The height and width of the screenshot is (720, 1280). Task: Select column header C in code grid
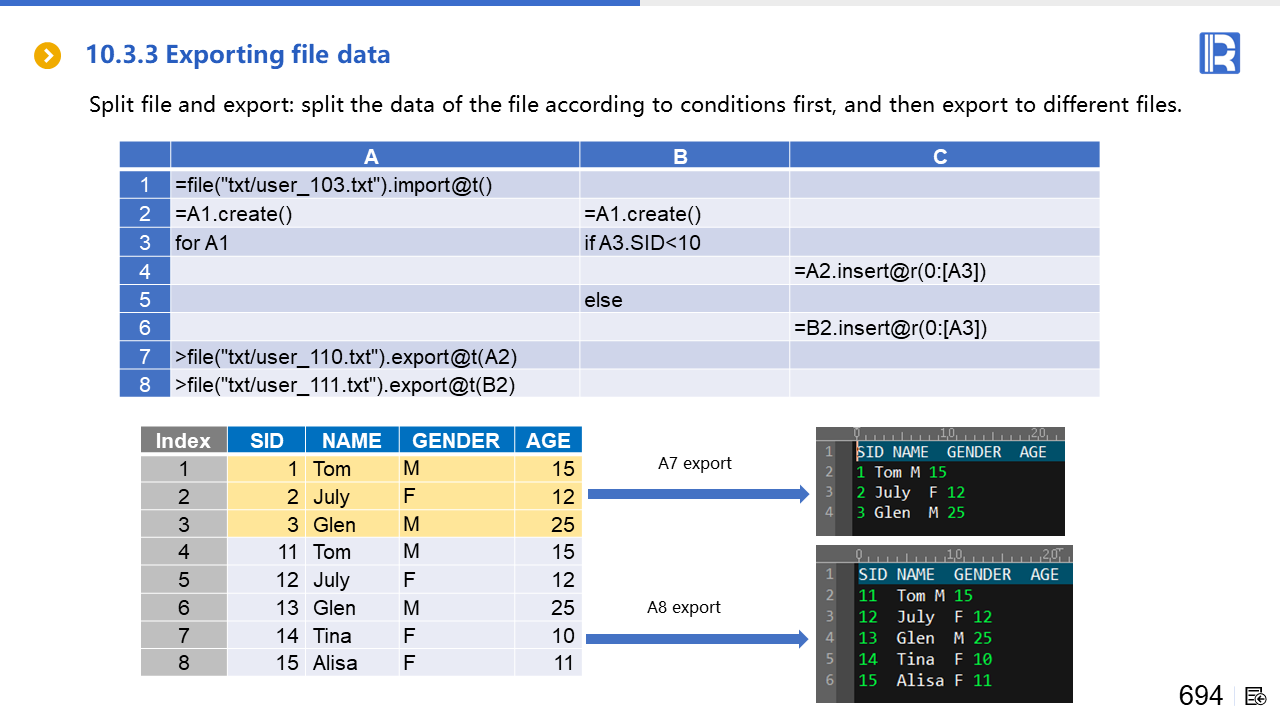pos(940,156)
